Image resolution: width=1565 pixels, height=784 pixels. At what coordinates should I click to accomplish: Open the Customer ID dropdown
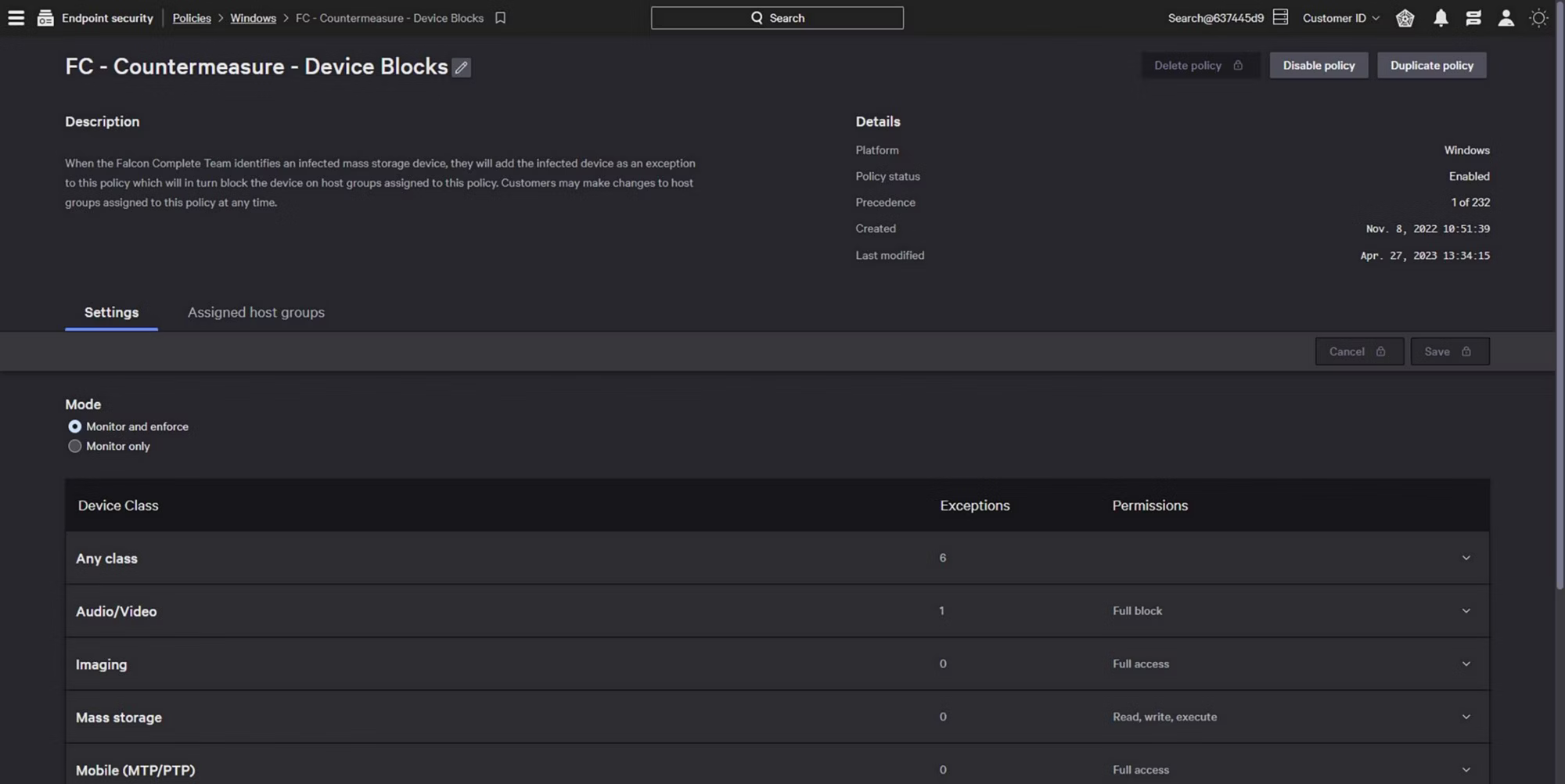click(1340, 18)
